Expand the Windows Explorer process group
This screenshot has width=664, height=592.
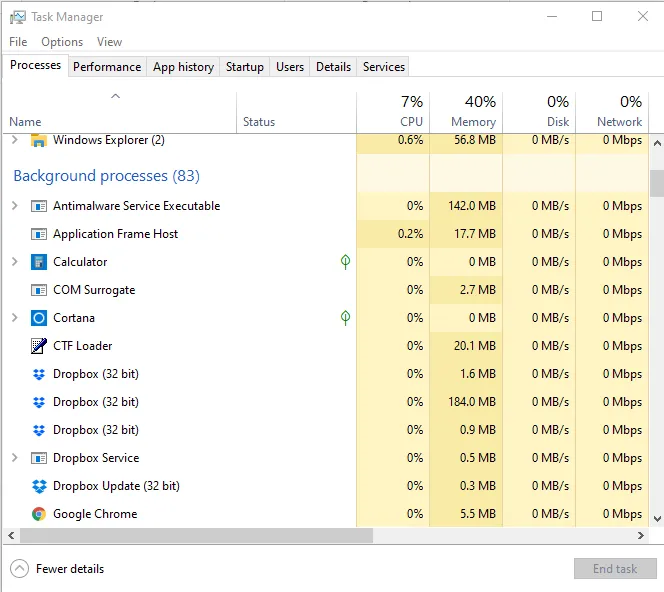click(x=14, y=141)
